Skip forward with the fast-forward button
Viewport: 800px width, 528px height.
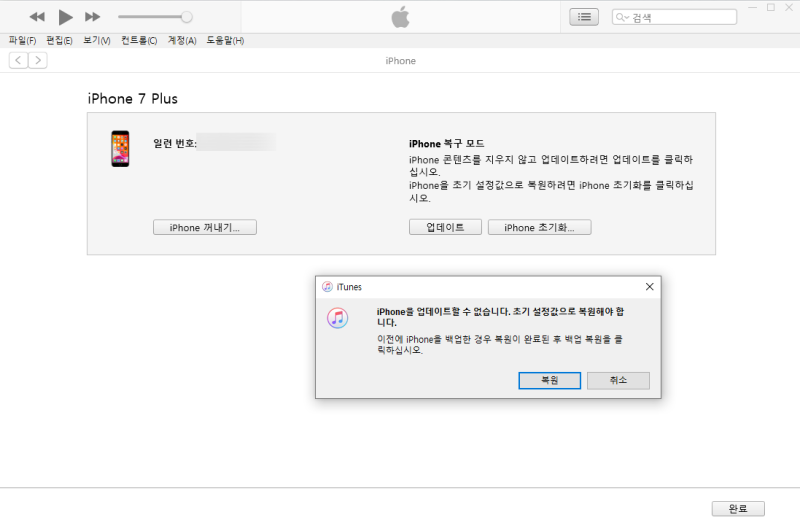coord(92,17)
